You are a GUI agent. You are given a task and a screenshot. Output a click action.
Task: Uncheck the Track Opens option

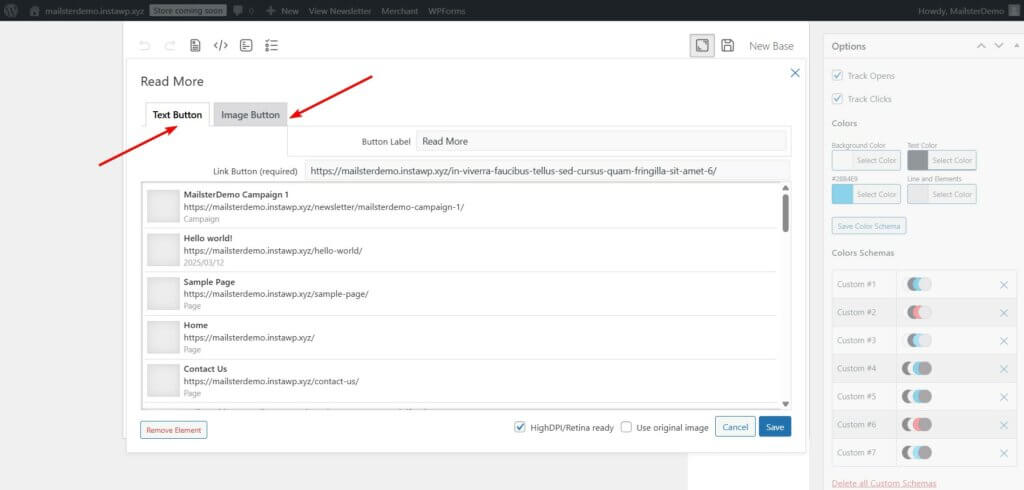coord(838,76)
